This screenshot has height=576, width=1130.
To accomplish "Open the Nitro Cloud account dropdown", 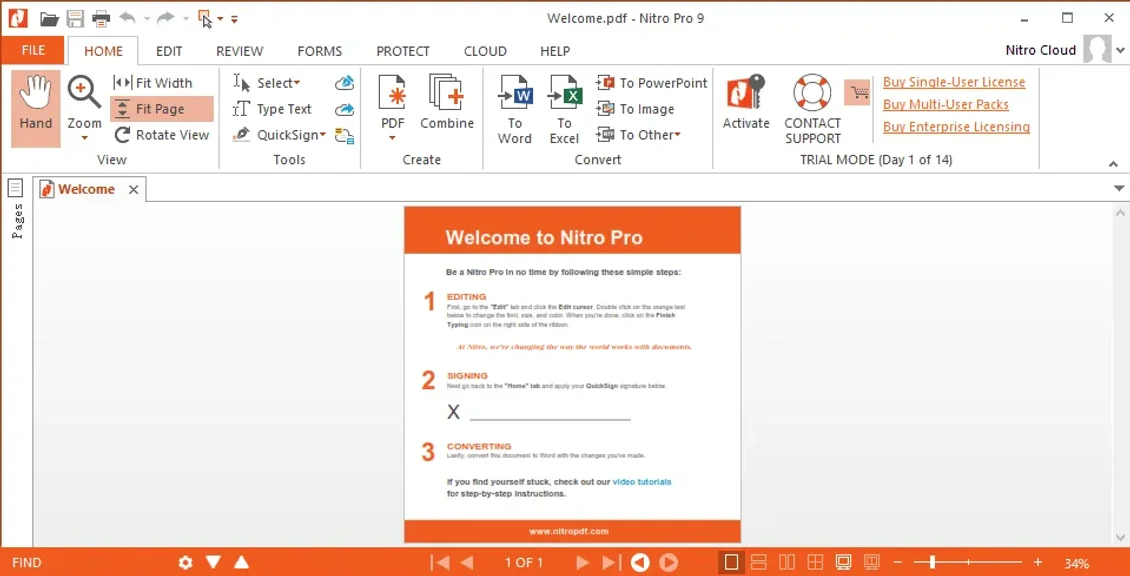I will pos(1120,50).
